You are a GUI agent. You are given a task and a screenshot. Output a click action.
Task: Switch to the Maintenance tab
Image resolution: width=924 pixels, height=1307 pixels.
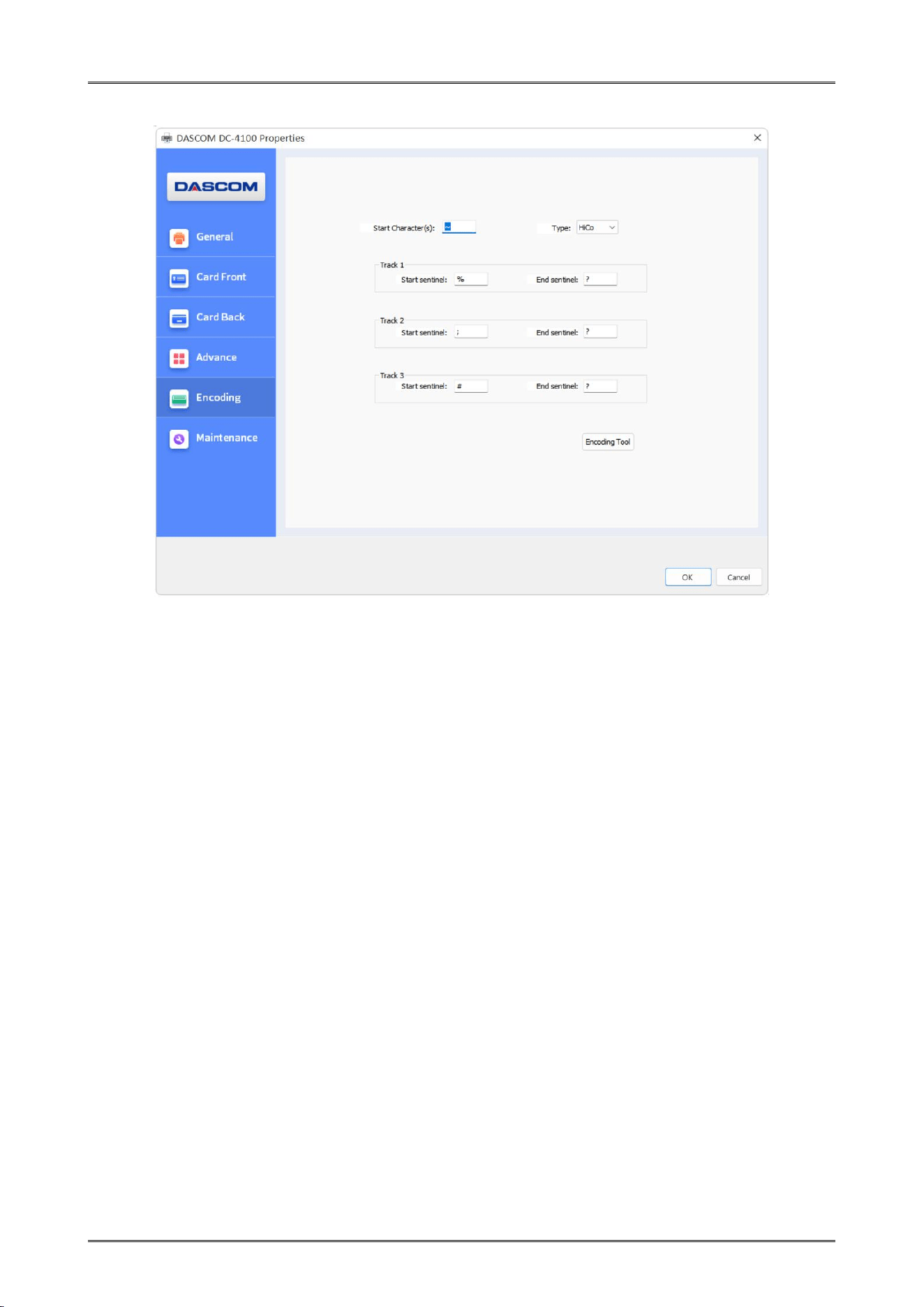click(216, 438)
